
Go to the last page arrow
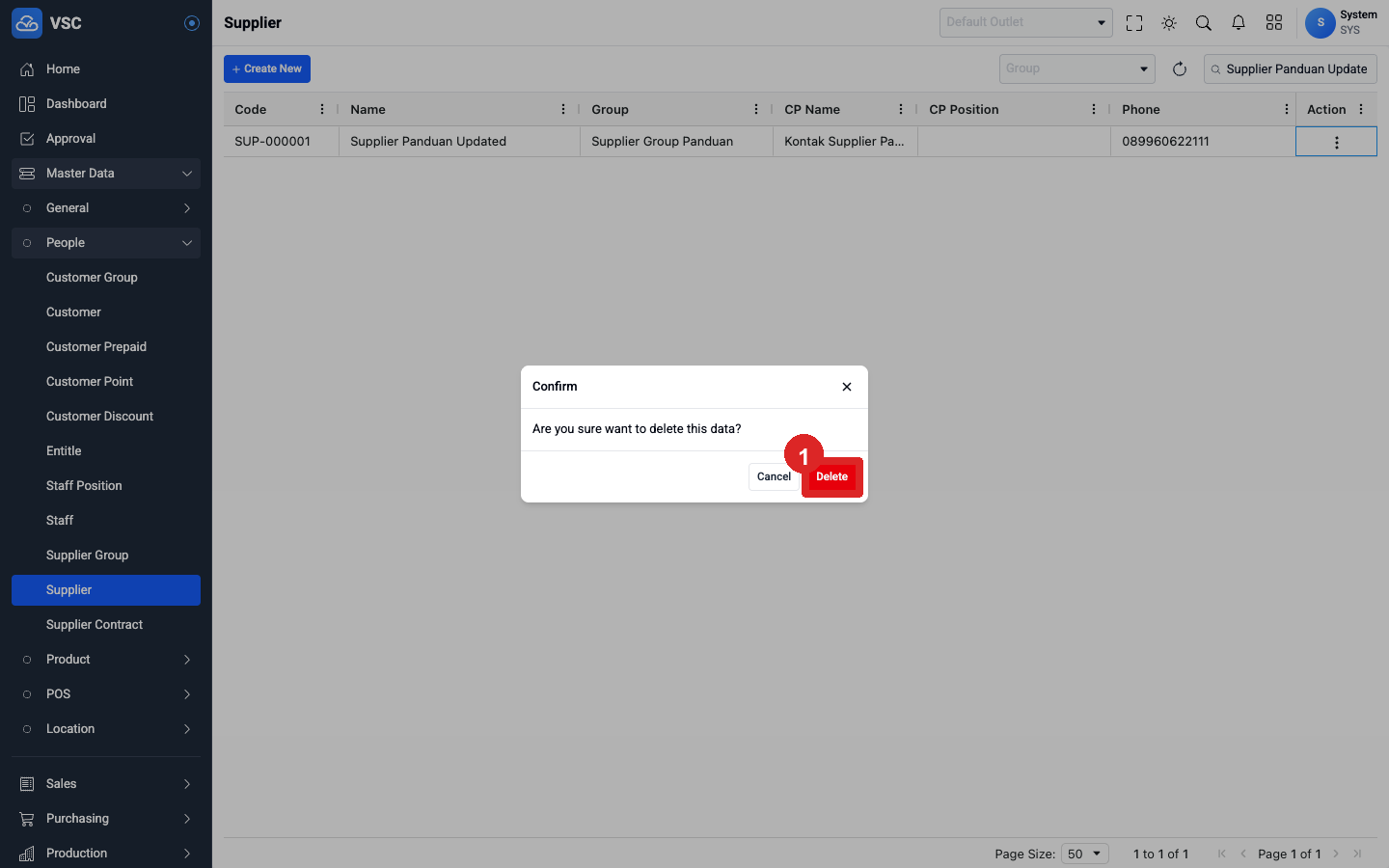point(1357,854)
